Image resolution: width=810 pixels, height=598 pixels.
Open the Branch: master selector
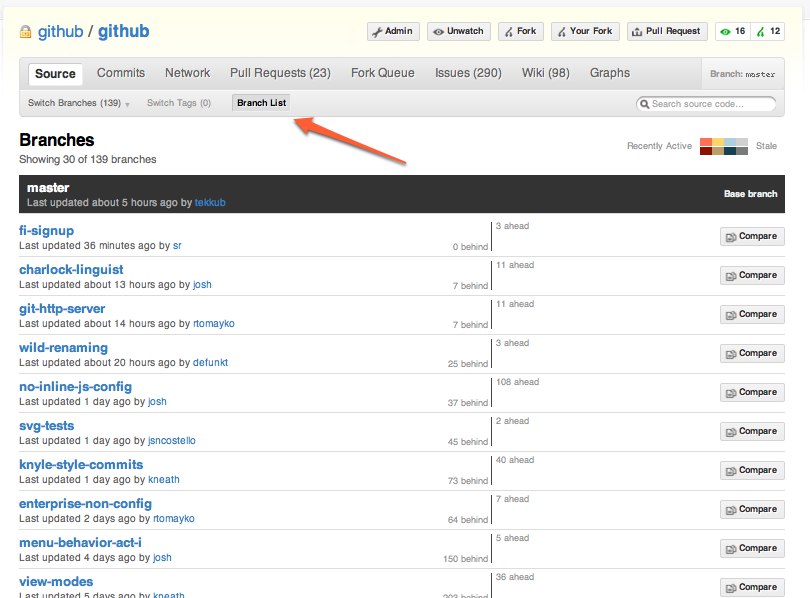point(742,74)
